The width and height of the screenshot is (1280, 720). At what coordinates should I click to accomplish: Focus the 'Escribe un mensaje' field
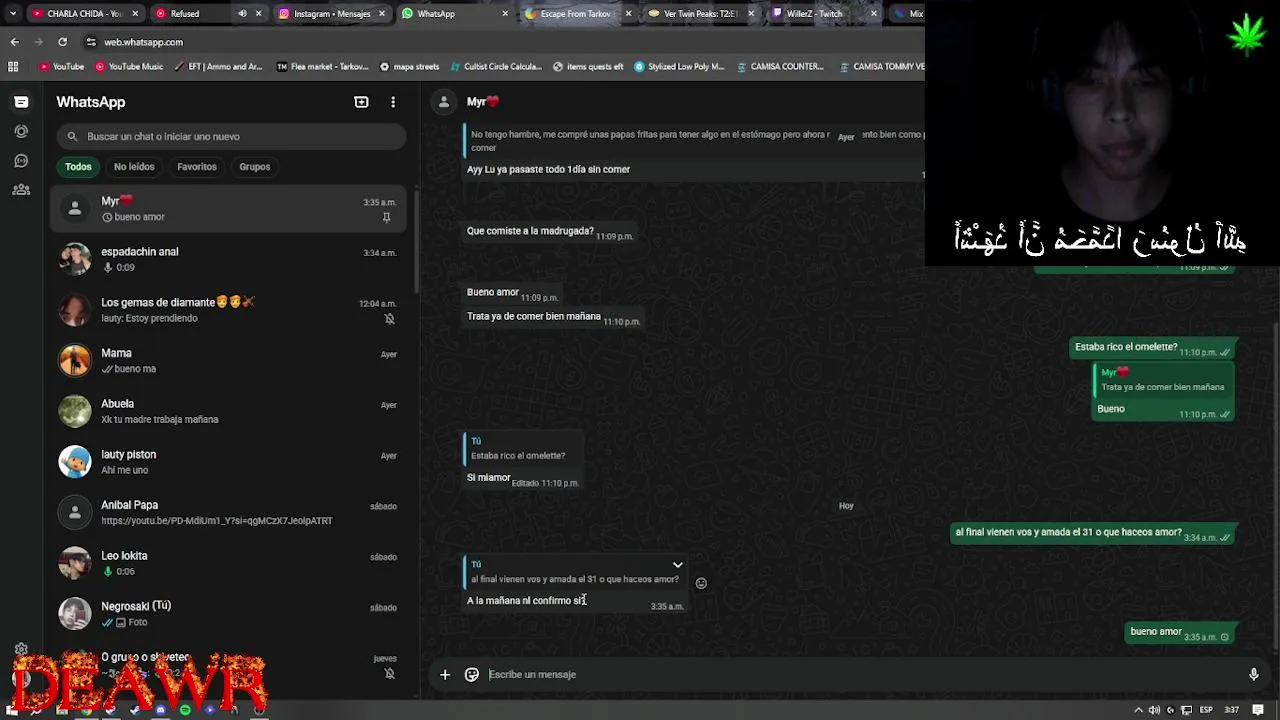pyautogui.click(x=860, y=674)
